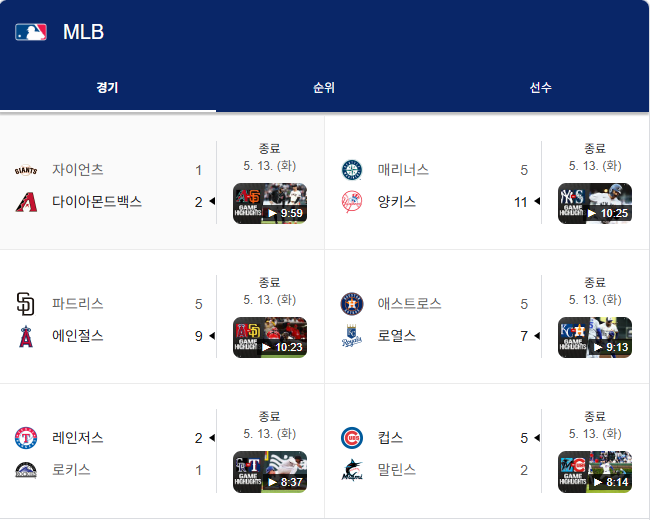Click the Giants team logo
This screenshot has width=650, height=520.
coord(26,170)
